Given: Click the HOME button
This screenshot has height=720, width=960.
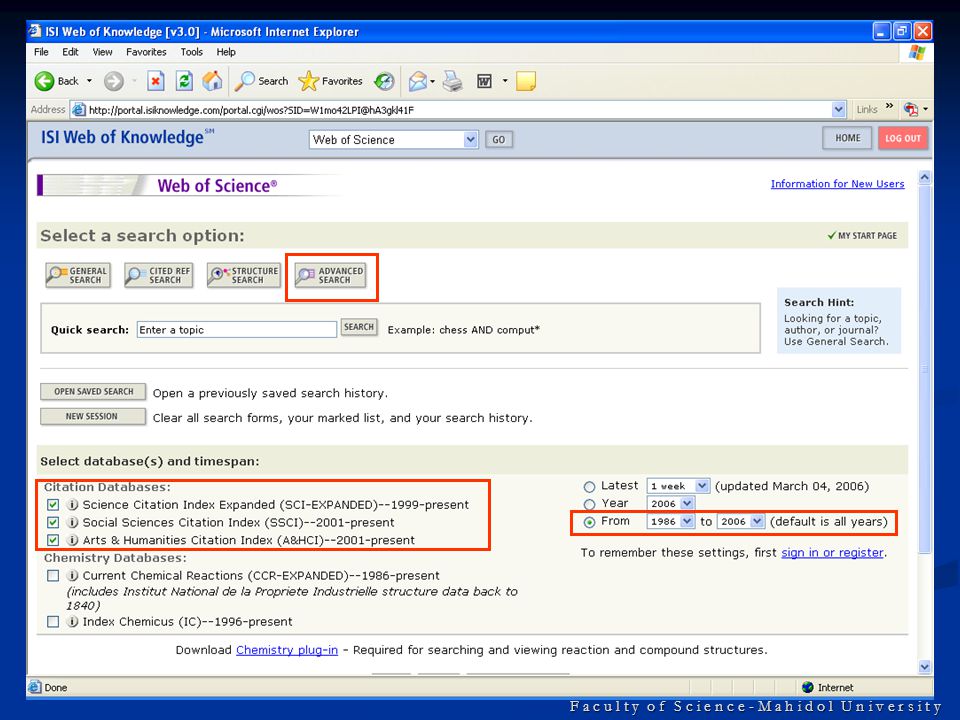Looking at the screenshot, I should pos(847,138).
